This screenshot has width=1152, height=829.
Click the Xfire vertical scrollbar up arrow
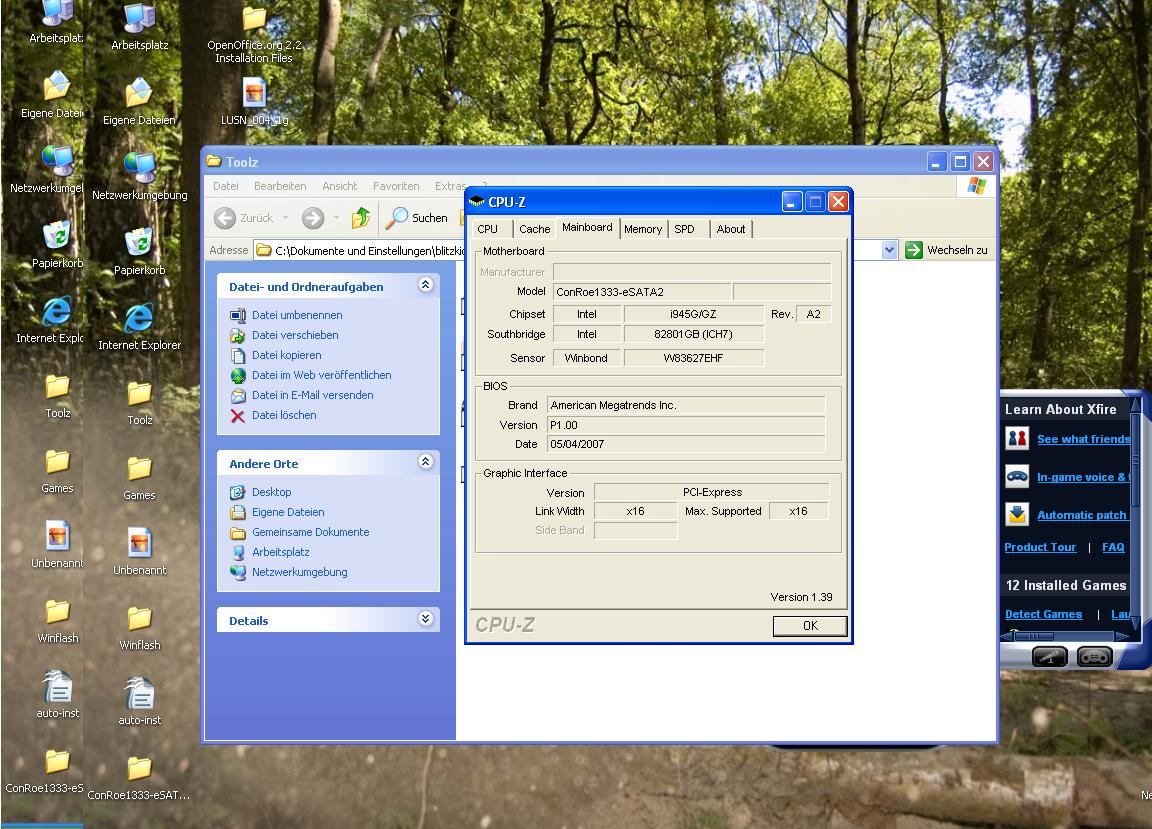tap(1136, 404)
